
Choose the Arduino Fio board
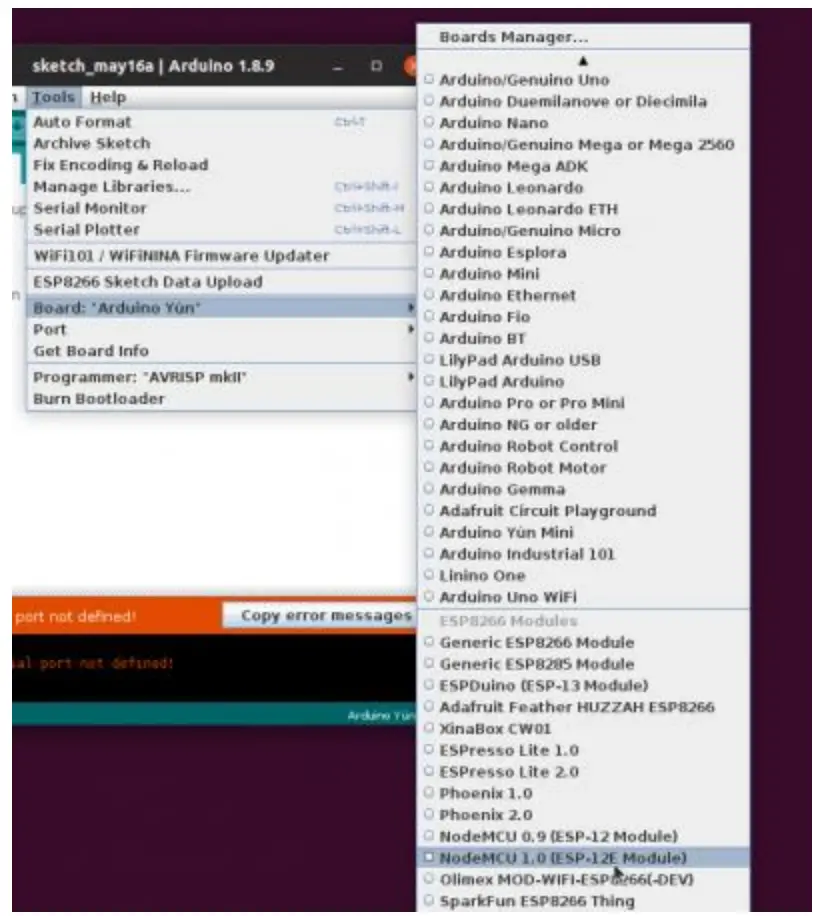coord(583,317)
